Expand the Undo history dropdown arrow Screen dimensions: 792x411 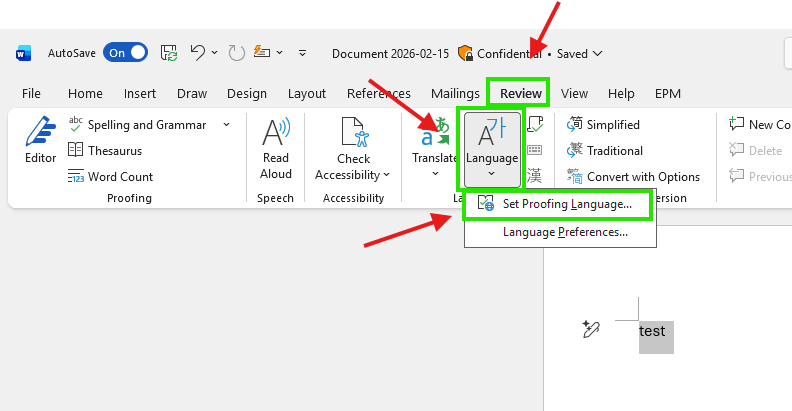coord(215,53)
